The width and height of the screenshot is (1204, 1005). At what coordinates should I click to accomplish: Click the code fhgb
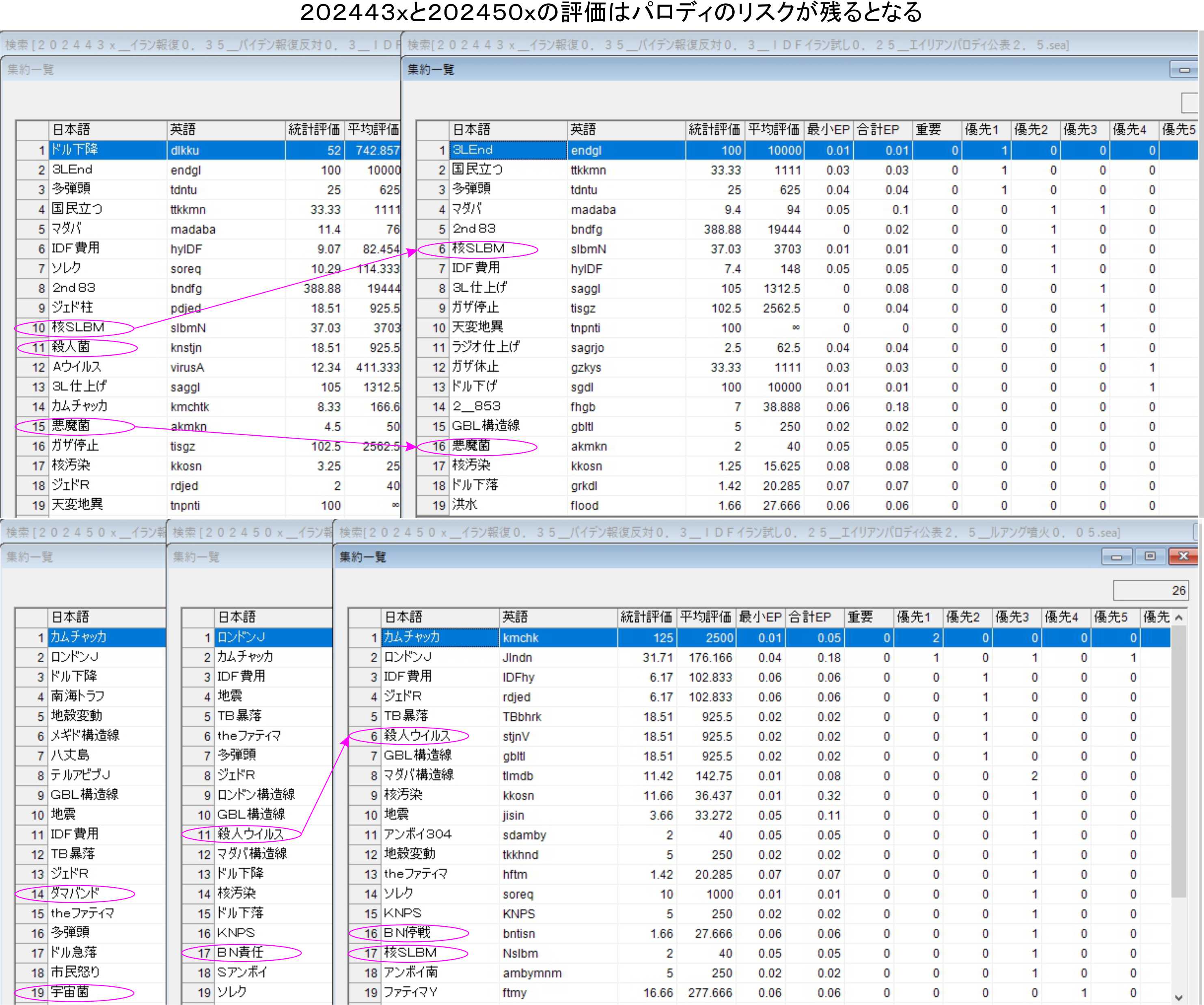tap(583, 407)
